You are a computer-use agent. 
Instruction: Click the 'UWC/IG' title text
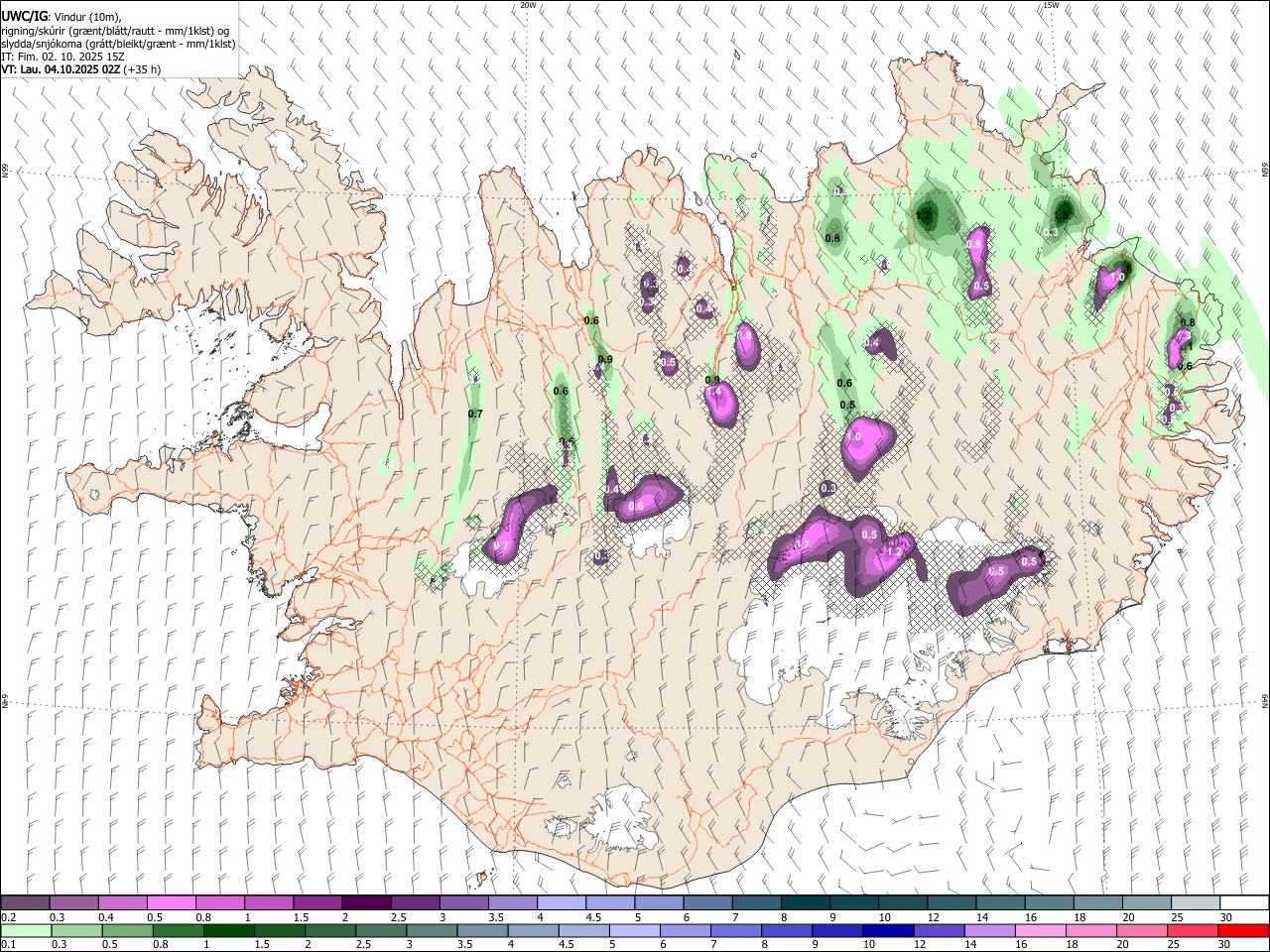coord(25,16)
